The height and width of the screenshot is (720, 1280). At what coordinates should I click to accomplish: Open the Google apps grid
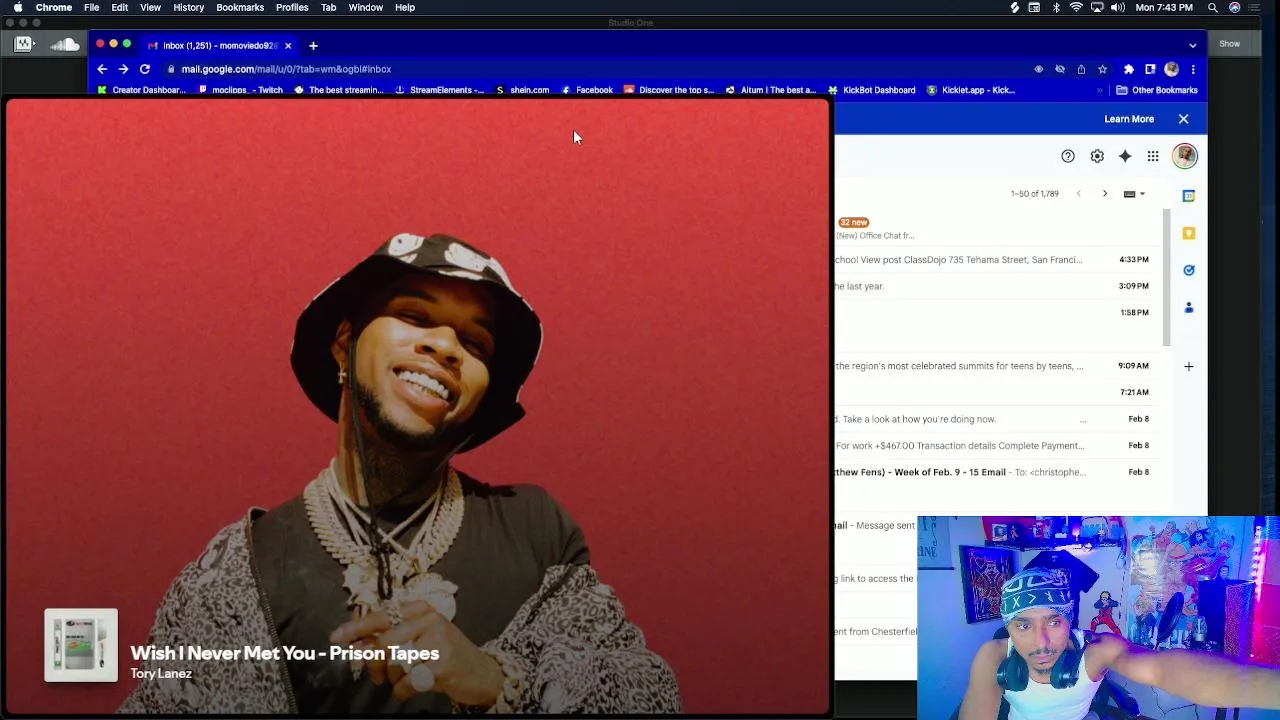[1153, 156]
